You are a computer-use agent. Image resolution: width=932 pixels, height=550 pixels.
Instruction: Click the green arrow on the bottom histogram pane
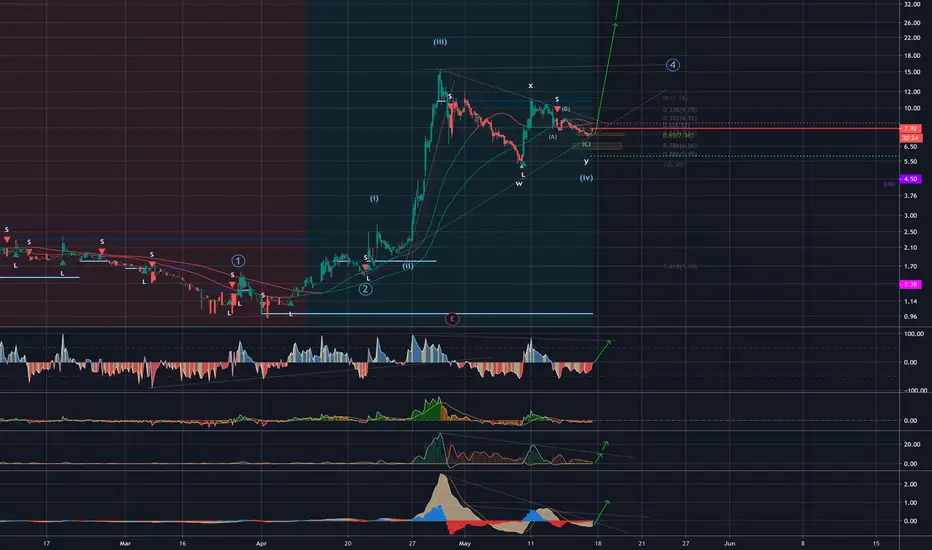pyautogui.click(x=601, y=513)
